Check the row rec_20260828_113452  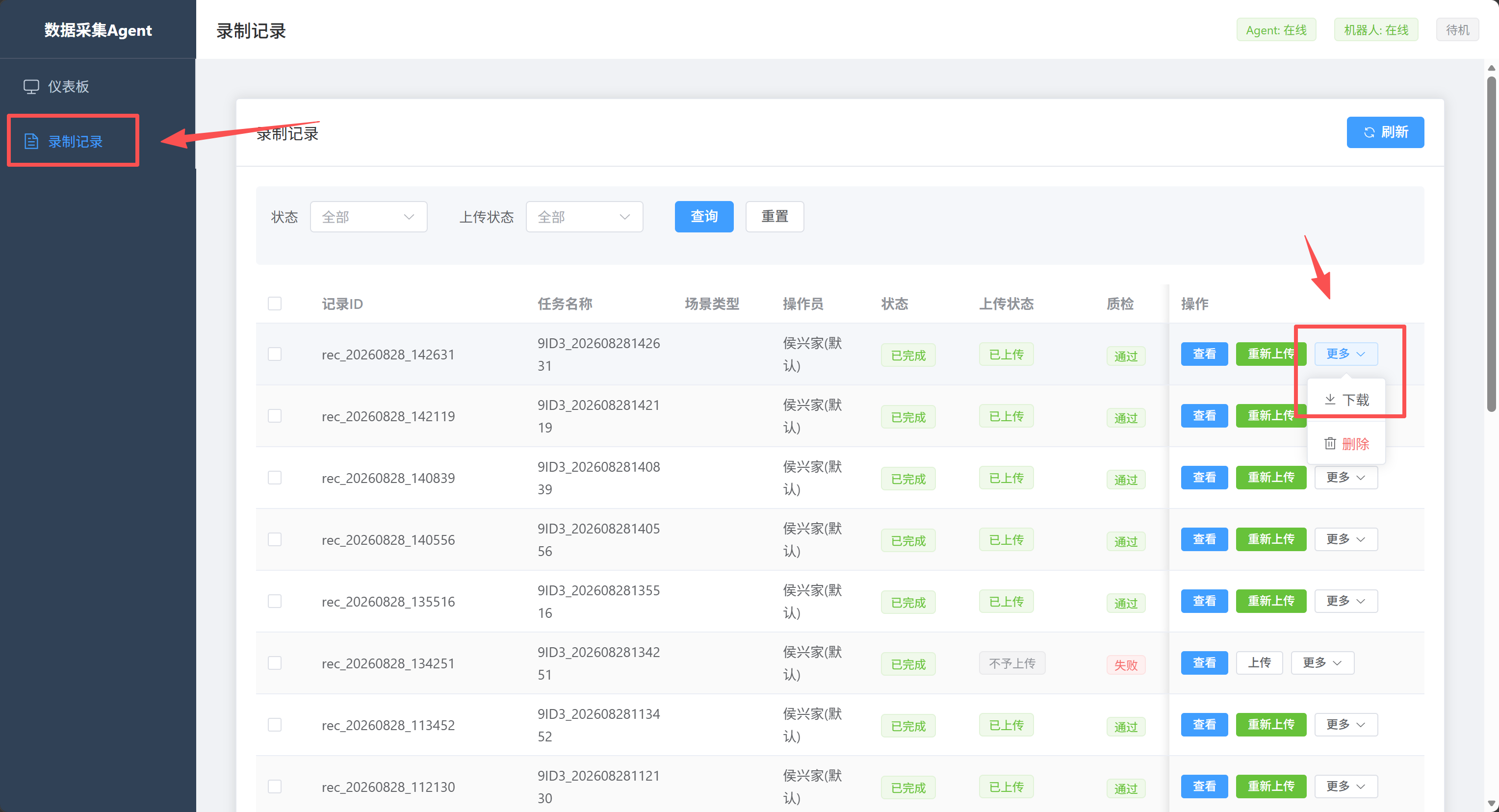click(275, 725)
